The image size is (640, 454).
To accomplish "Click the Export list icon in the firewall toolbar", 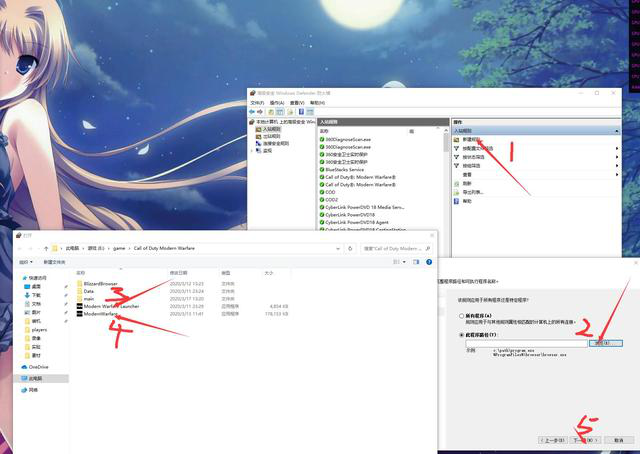I will (x=290, y=111).
